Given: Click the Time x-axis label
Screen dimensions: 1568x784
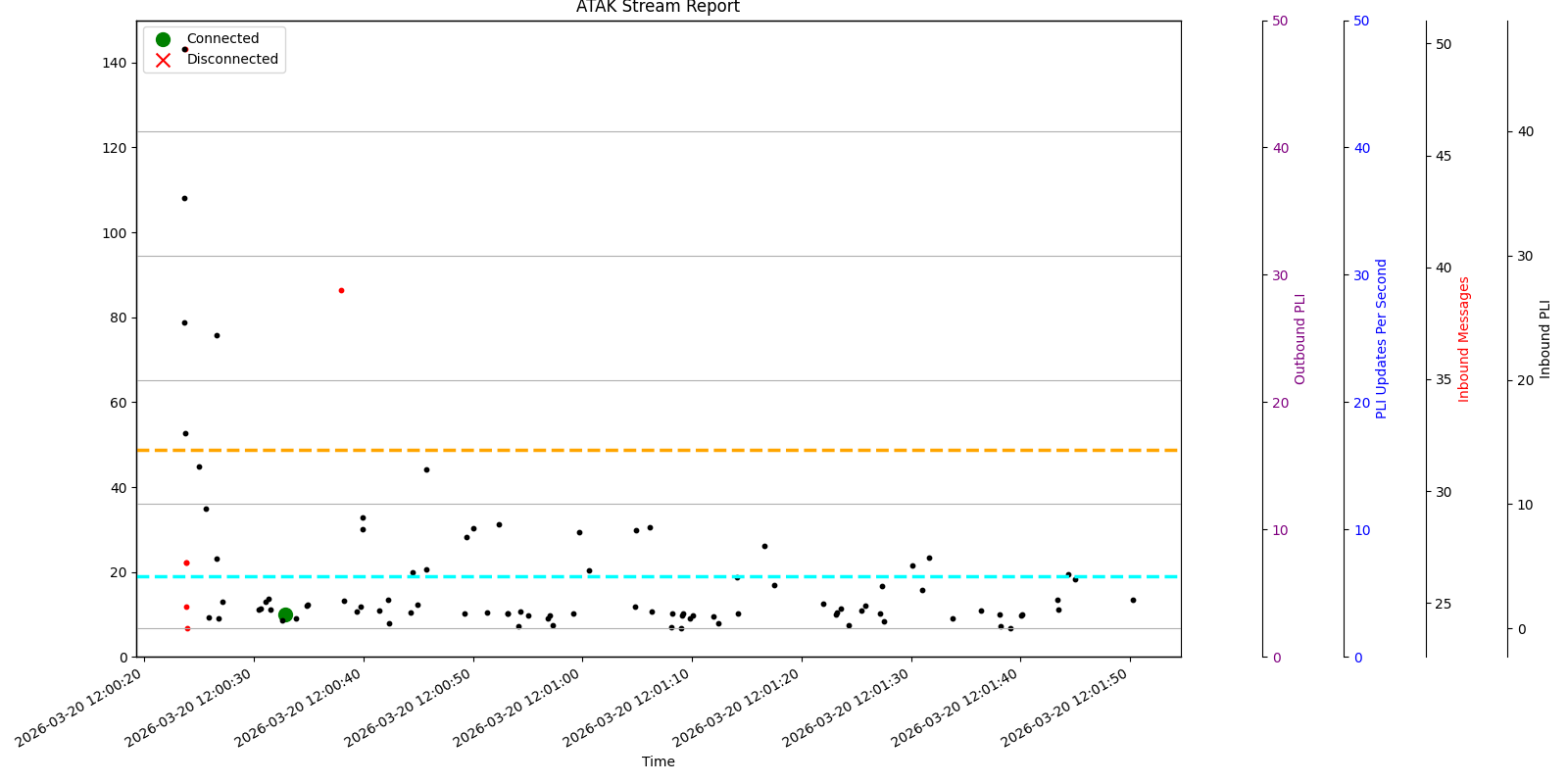Looking at the screenshot, I should pyautogui.click(x=658, y=761).
